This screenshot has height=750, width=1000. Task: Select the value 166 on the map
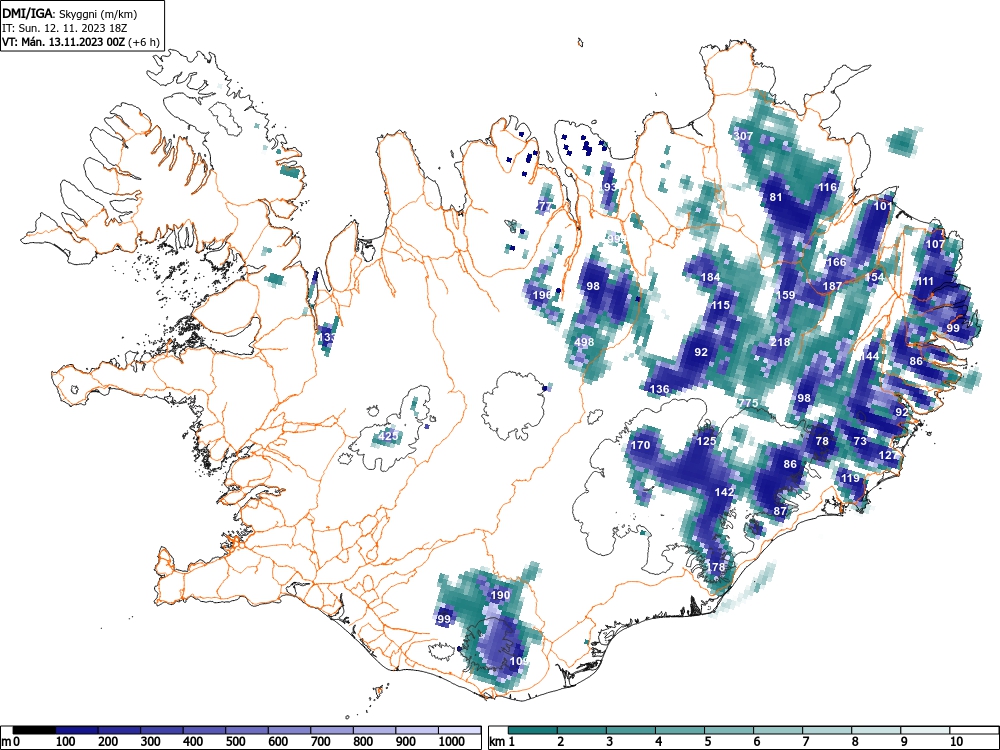(x=836, y=262)
